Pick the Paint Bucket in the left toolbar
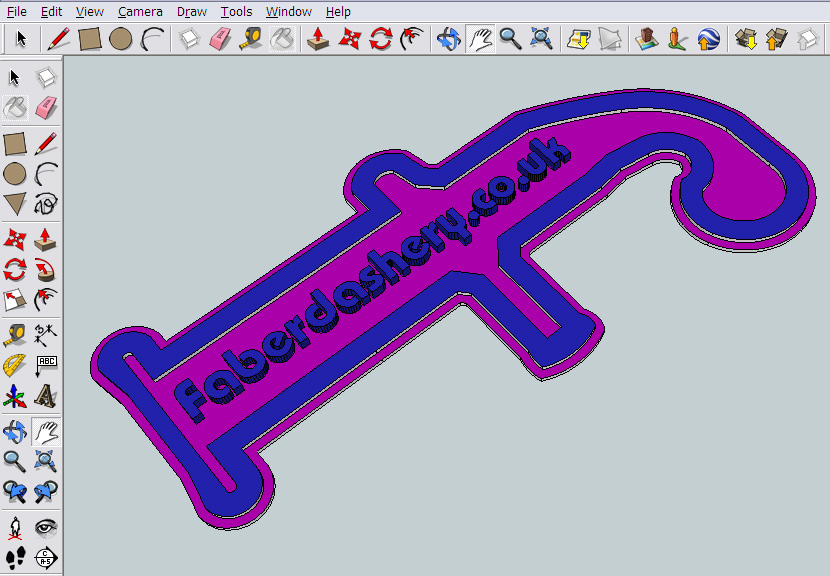This screenshot has height=576, width=830. pos(15,108)
